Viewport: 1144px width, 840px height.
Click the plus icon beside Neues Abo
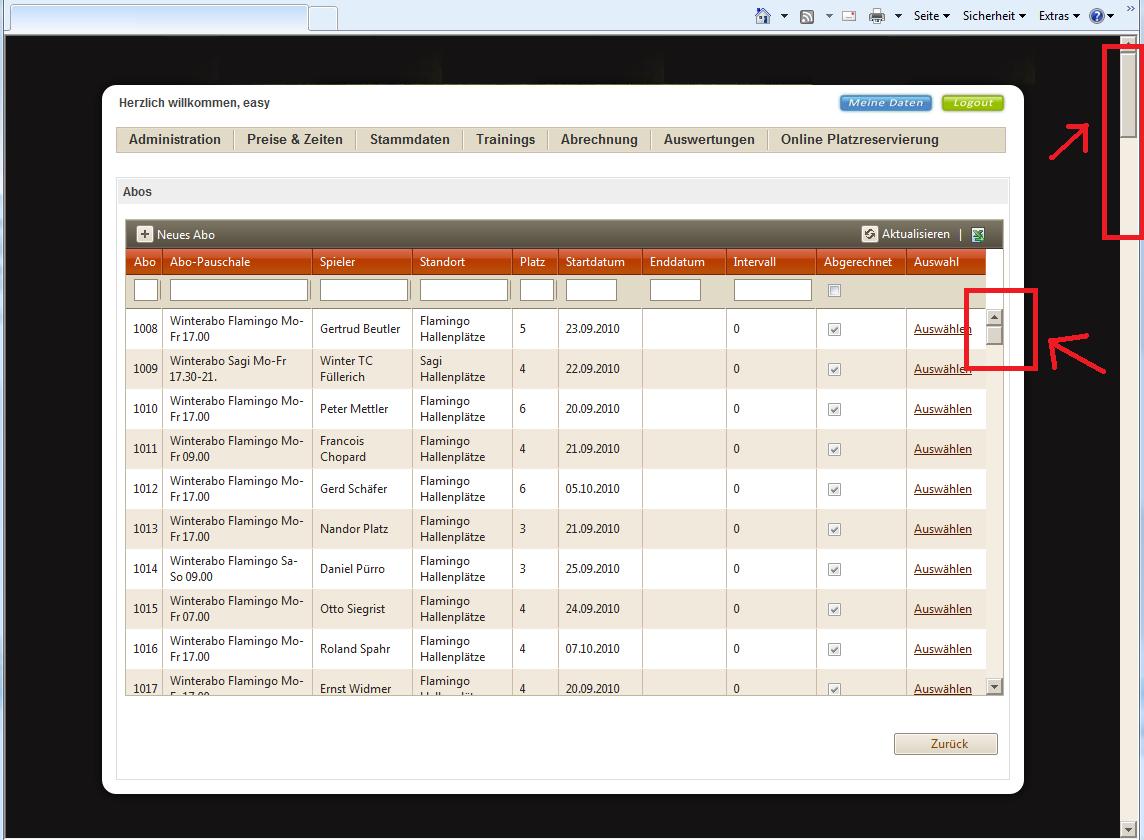tap(144, 234)
